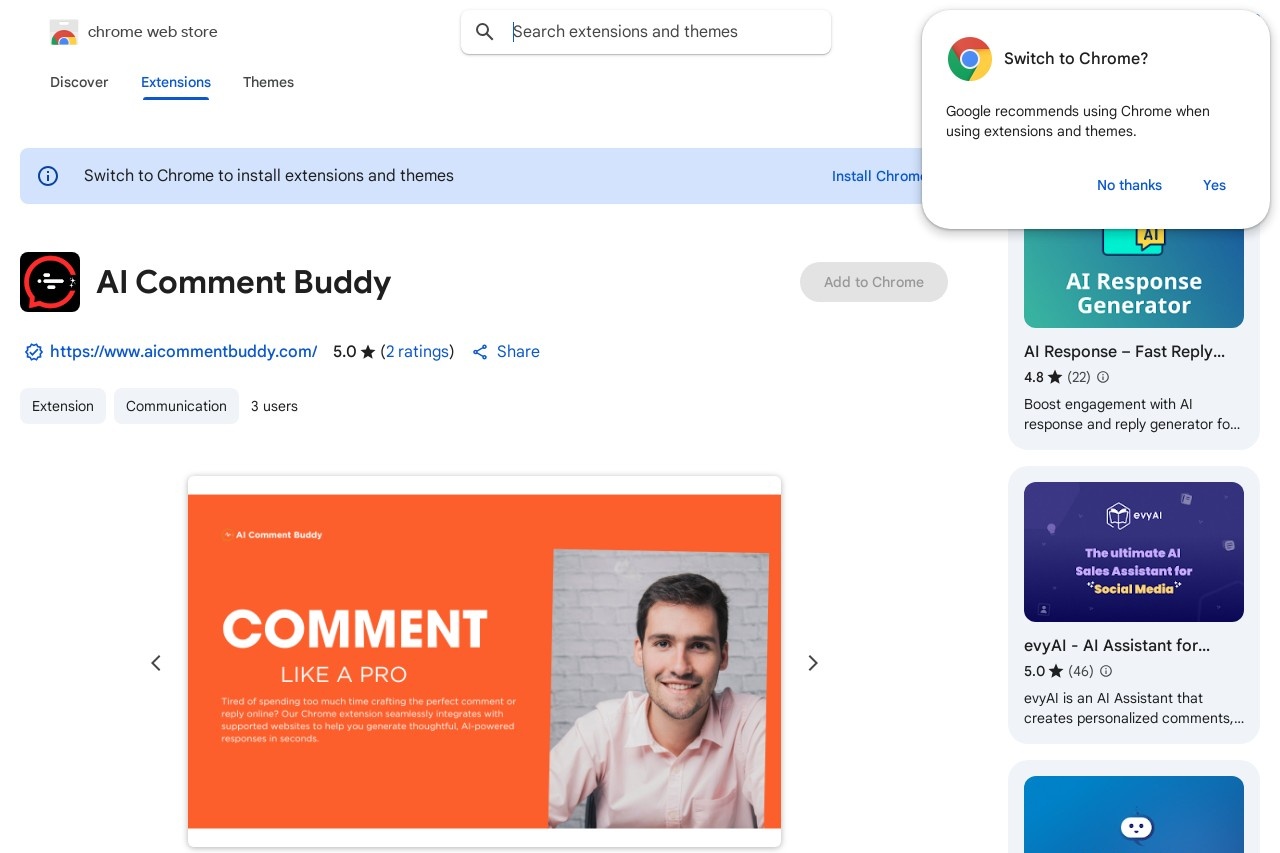Viewport: 1280px width, 853px height.
Task: Open the Discover tab
Action: (x=79, y=82)
